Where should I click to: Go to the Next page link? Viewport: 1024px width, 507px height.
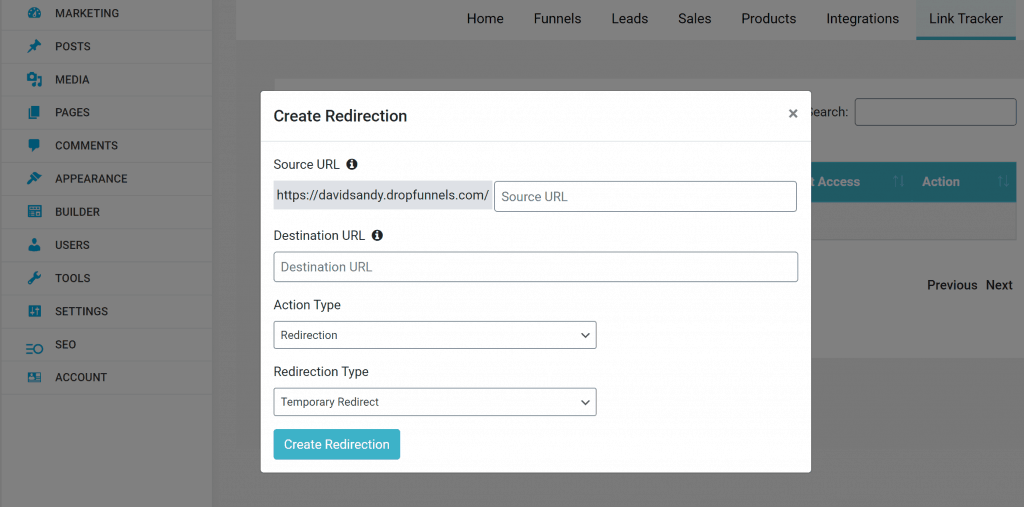(x=999, y=285)
